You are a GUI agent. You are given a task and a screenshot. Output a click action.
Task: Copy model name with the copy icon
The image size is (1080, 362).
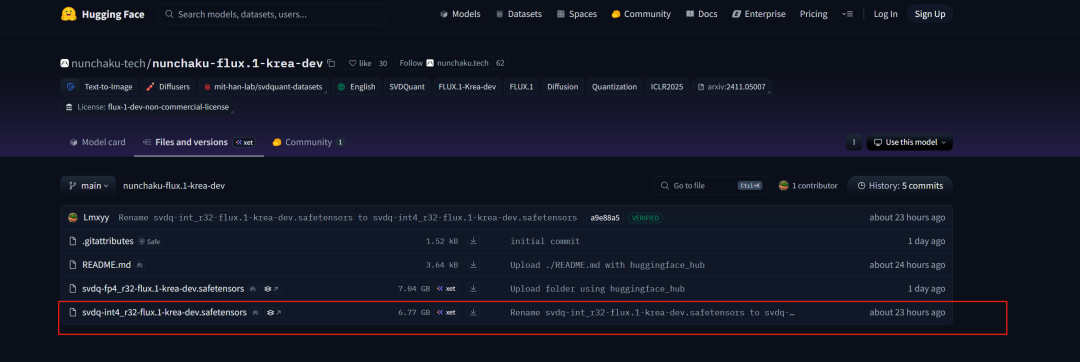click(331, 63)
